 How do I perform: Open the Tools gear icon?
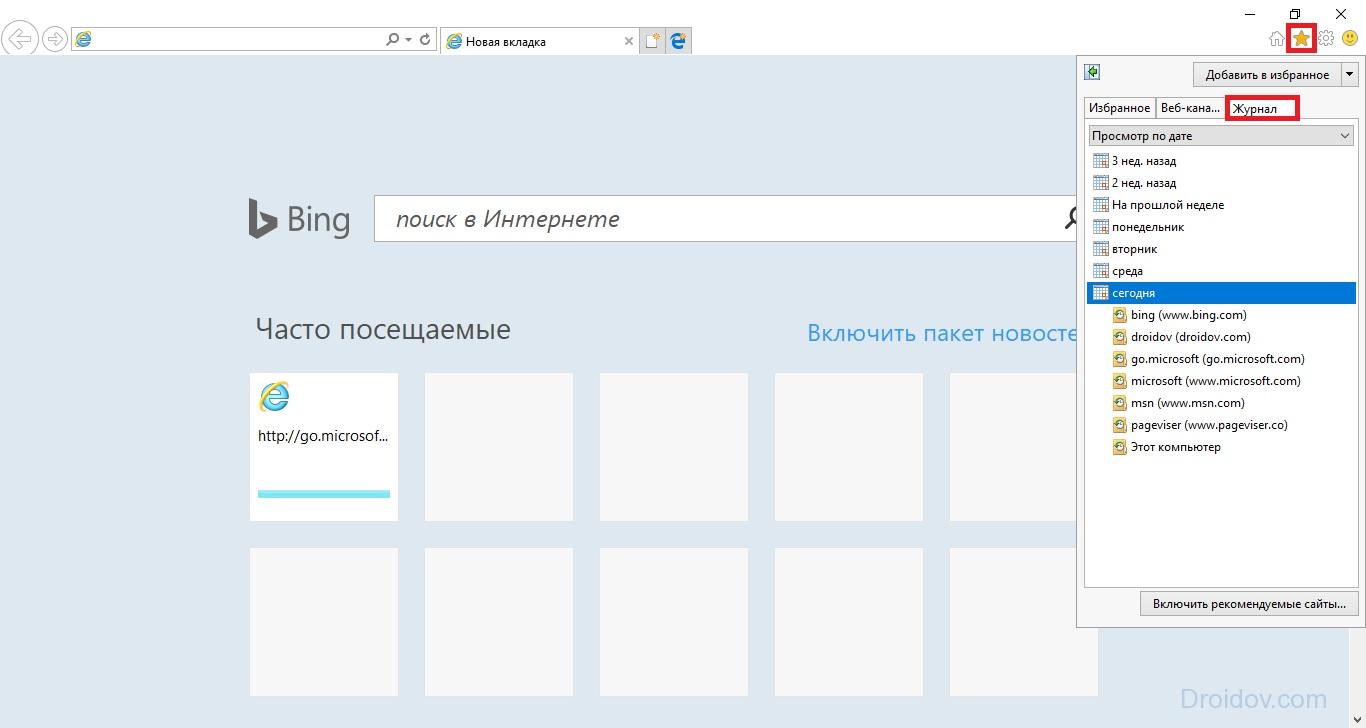tap(1326, 39)
